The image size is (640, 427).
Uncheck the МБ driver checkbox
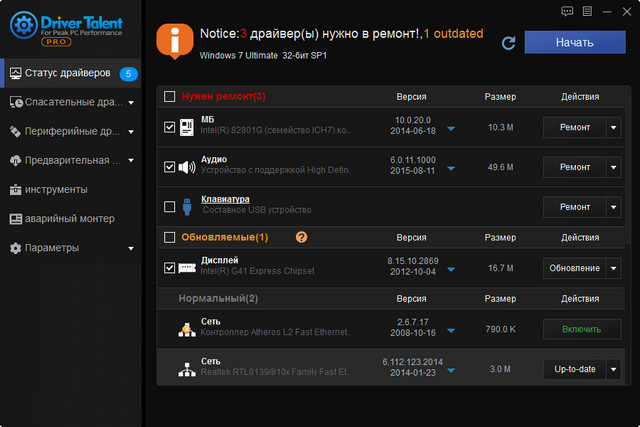click(x=169, y=127)
